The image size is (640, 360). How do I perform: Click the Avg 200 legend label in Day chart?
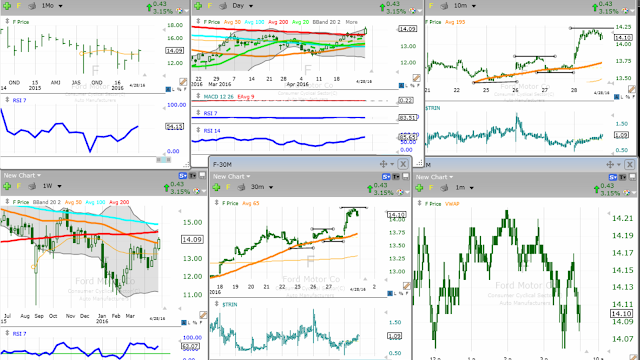[x=278, y=22]
